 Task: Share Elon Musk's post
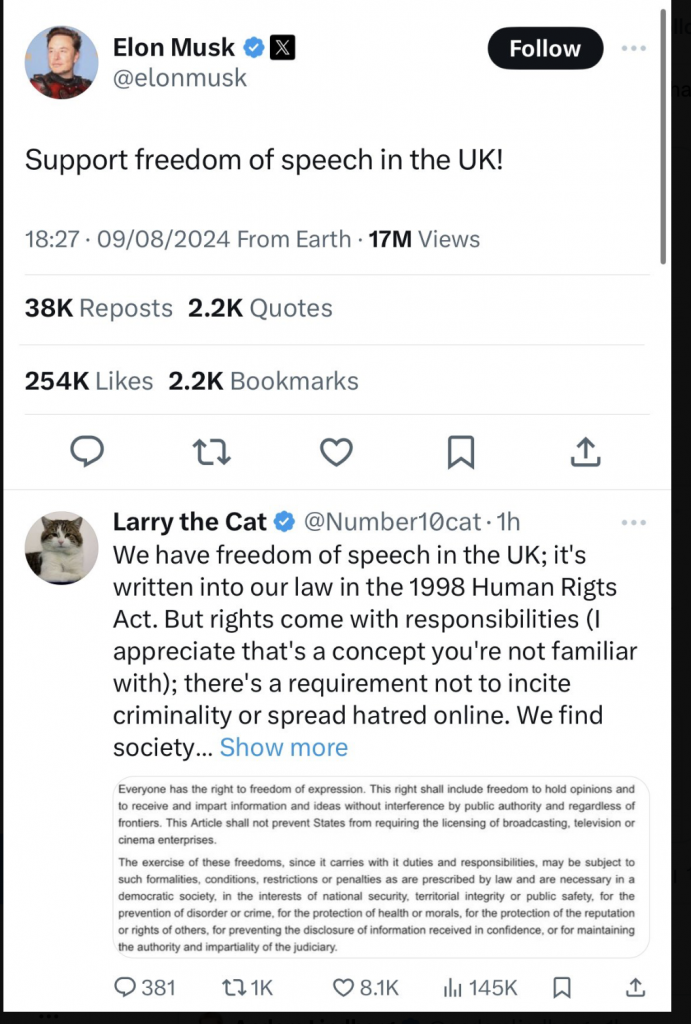click(585, 453)
